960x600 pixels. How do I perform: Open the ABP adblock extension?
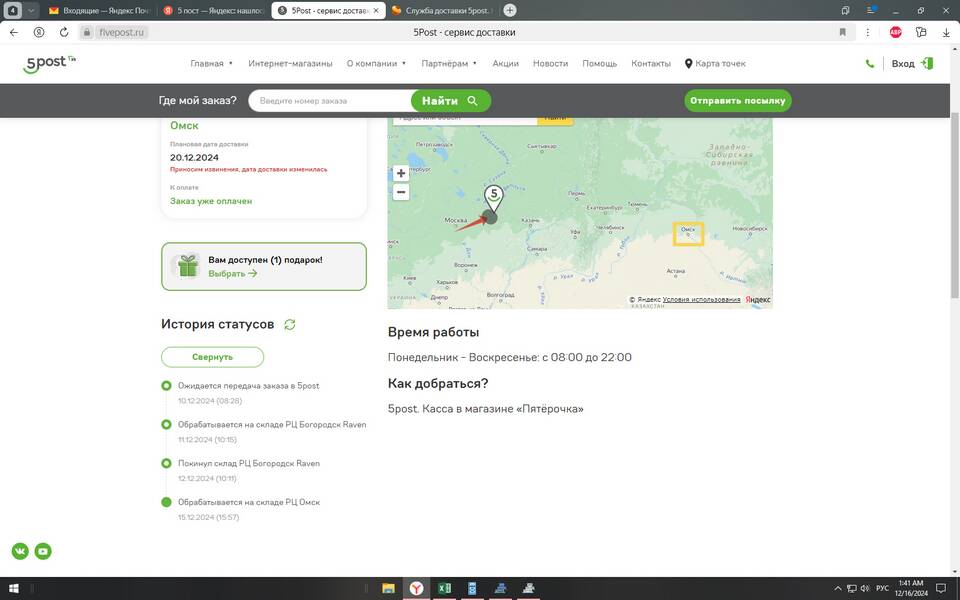click(895, 32)
